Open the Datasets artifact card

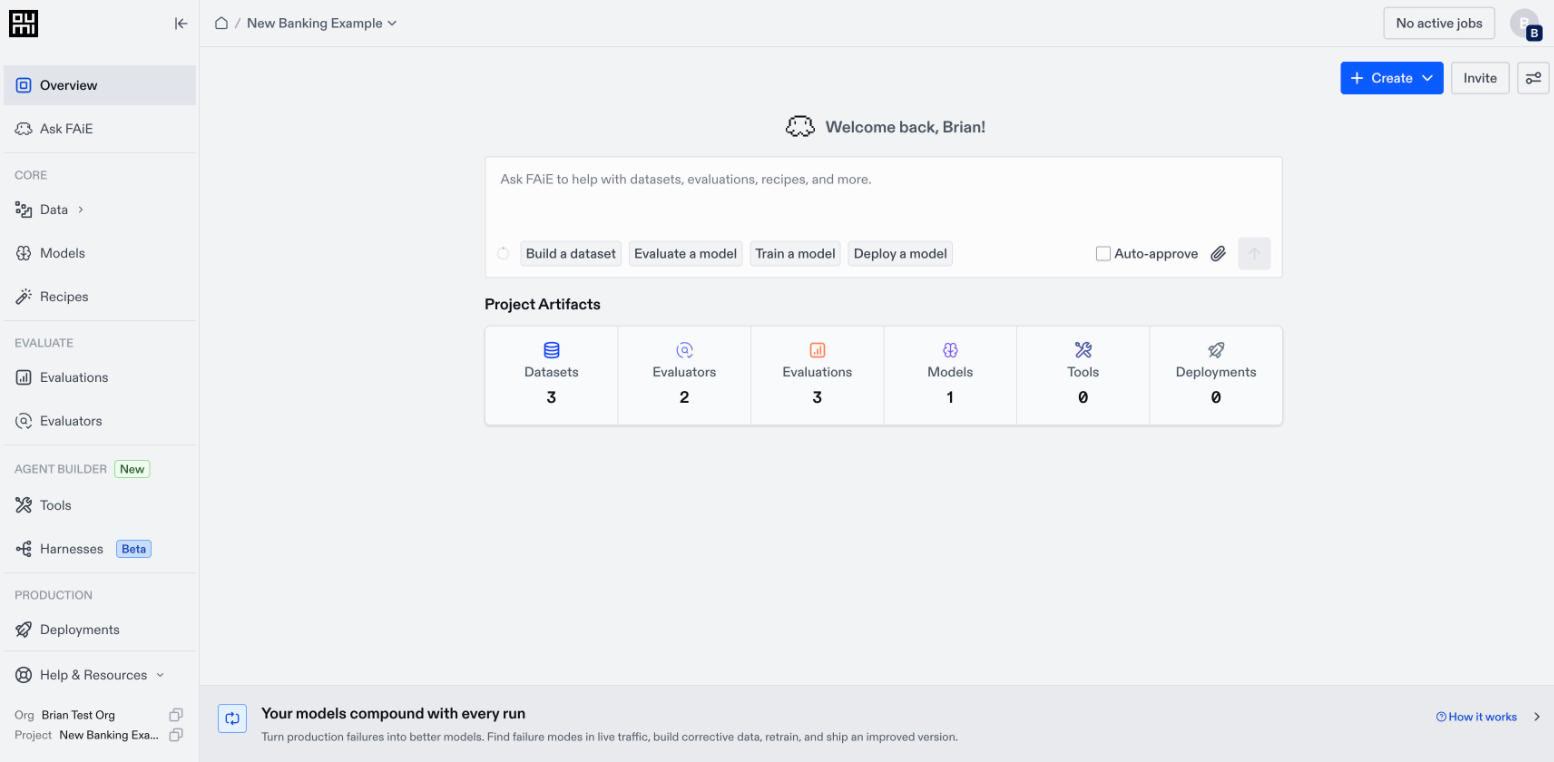pos(551,375)
